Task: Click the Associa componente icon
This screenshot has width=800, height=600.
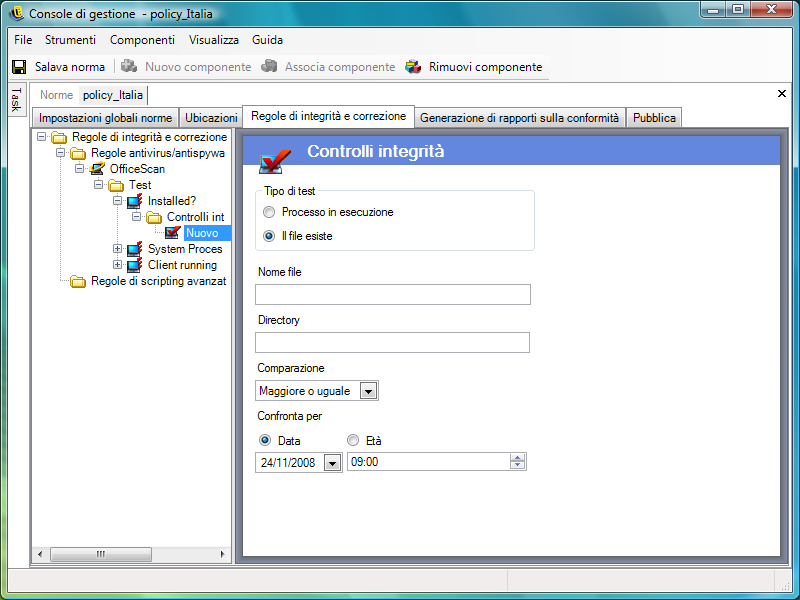Action: [269, 66]
